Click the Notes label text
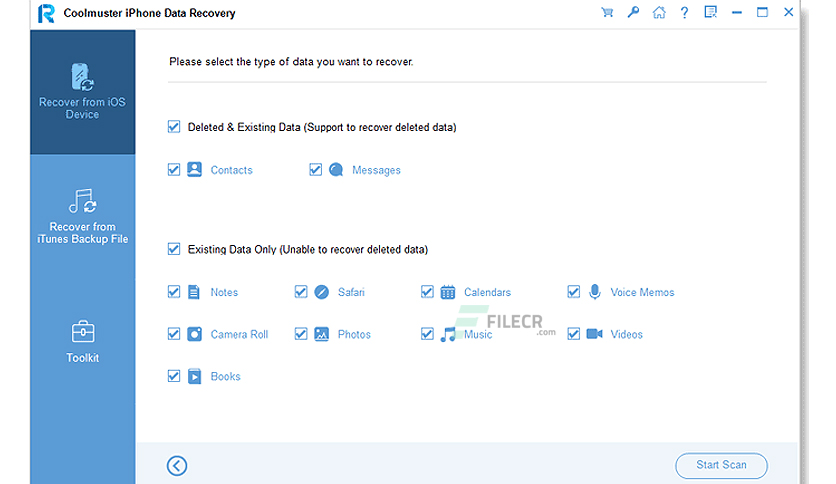 [224, 292]
